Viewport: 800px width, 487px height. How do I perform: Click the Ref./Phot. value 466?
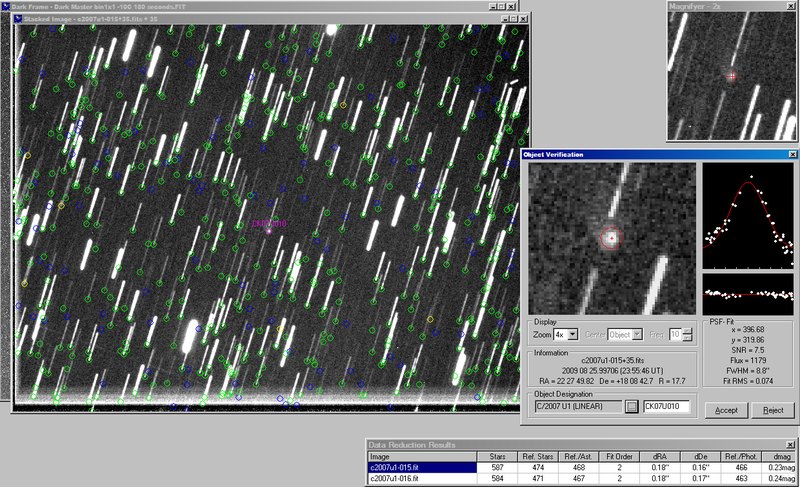tap(741, 468)
